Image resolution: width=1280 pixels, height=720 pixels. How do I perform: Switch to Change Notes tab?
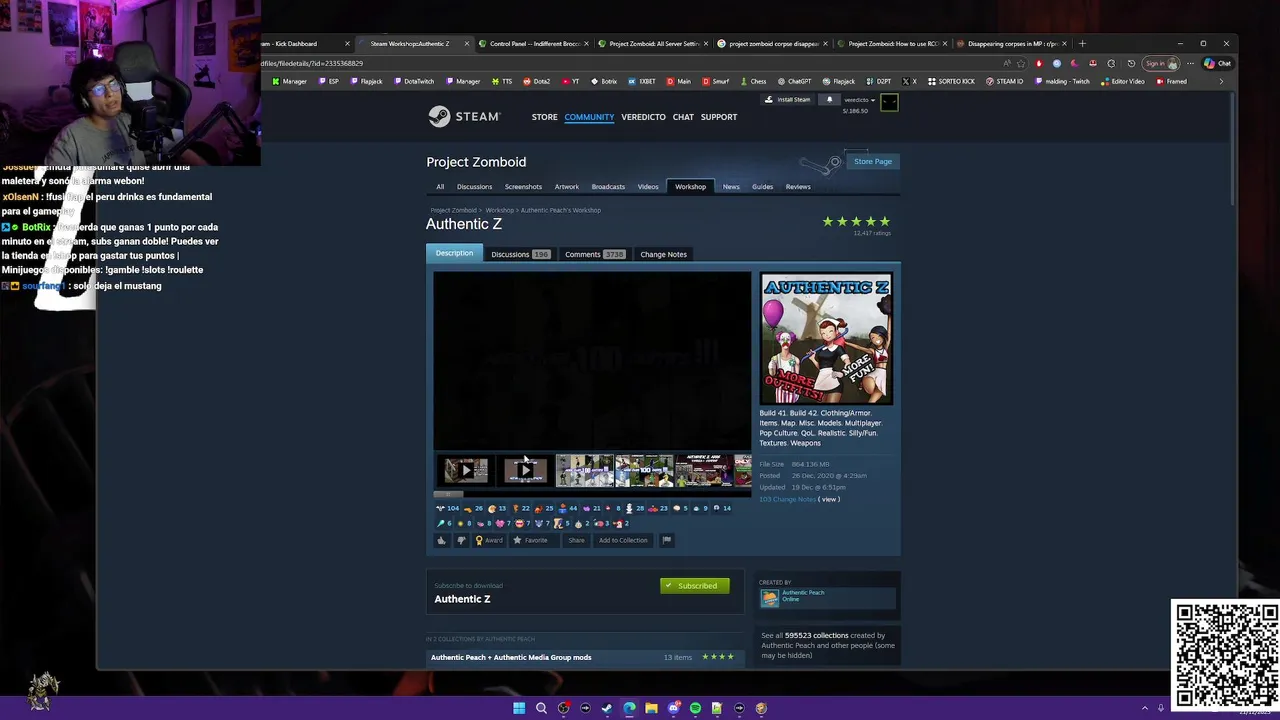[x=663, y=254]
